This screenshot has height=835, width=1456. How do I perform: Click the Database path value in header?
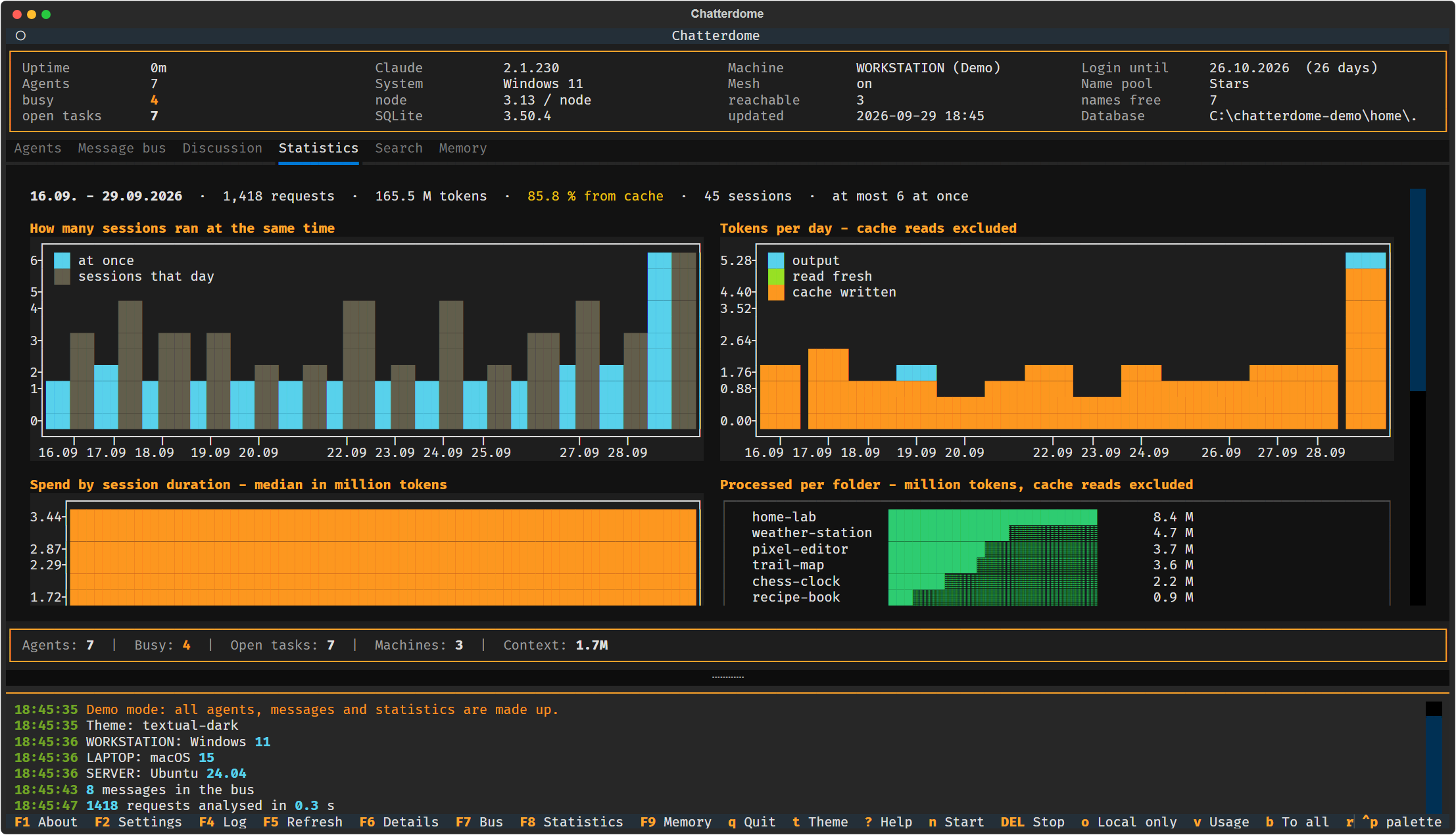pos(1313,116)
